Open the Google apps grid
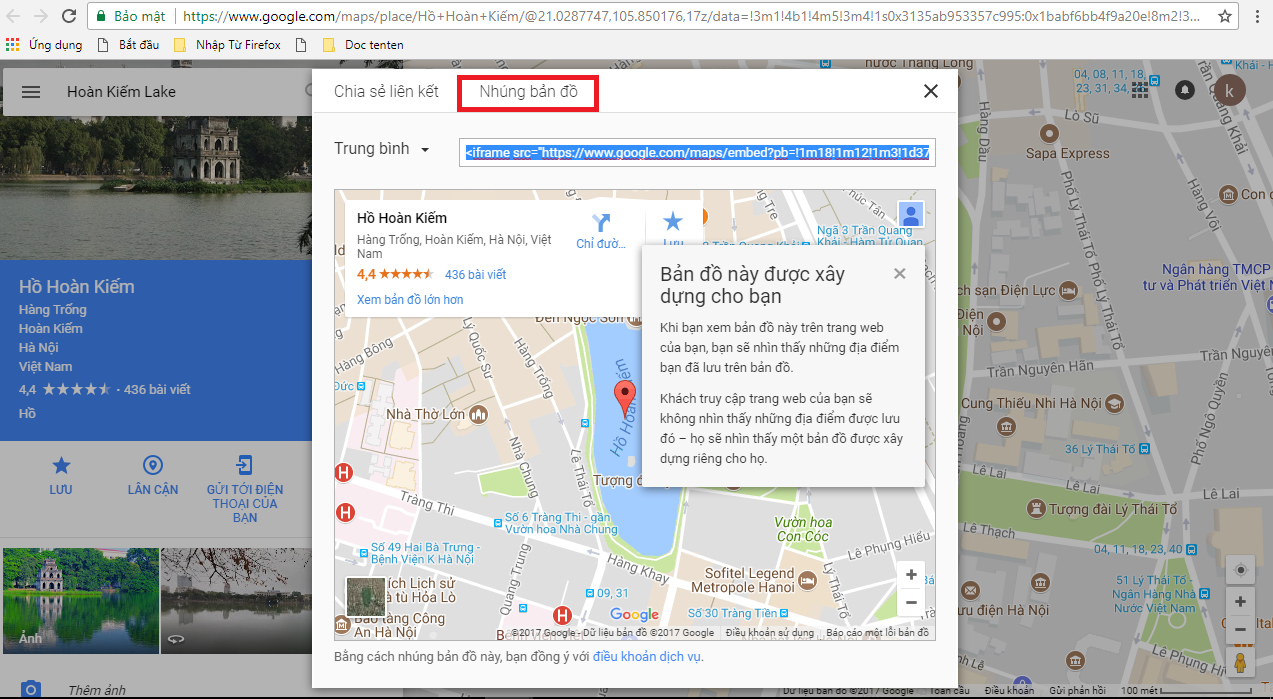Screen dimensions: 1273x699 1141,90
